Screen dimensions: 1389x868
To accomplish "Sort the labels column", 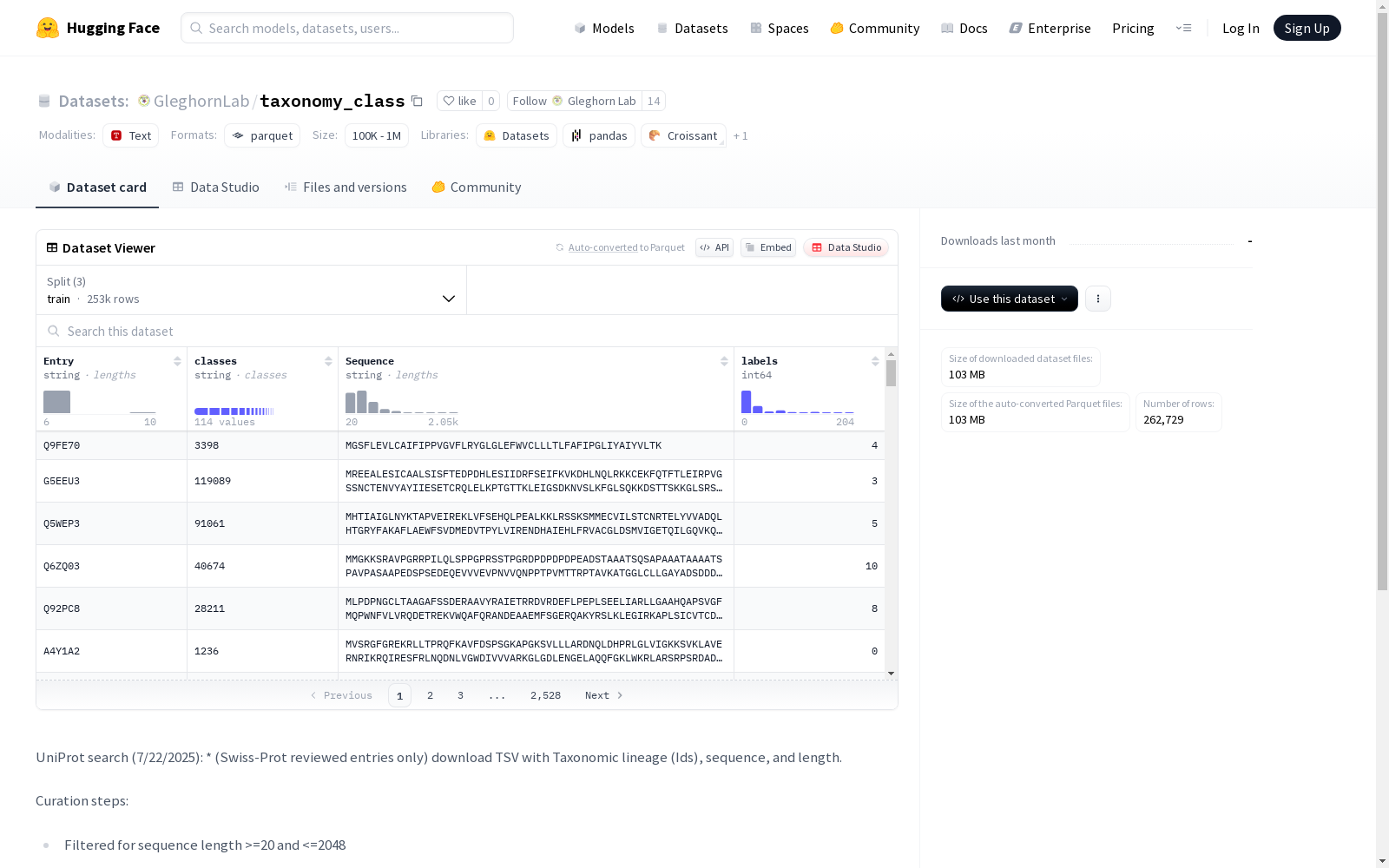I will 875,361.
